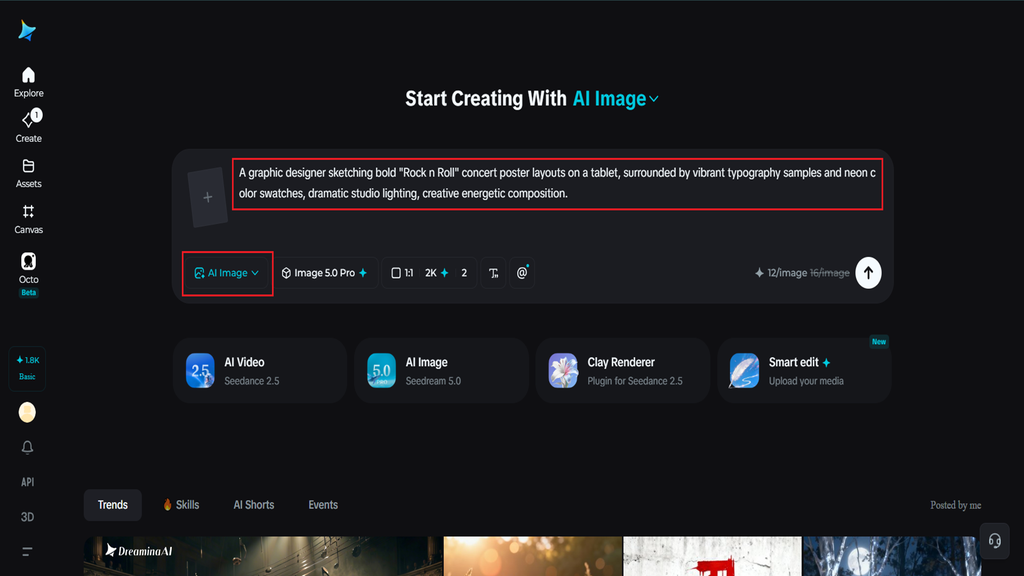Expand the AI Image heading dropdown
Image resolution: width=1024 pixels, height=576 pixels.
pos(615,99)
